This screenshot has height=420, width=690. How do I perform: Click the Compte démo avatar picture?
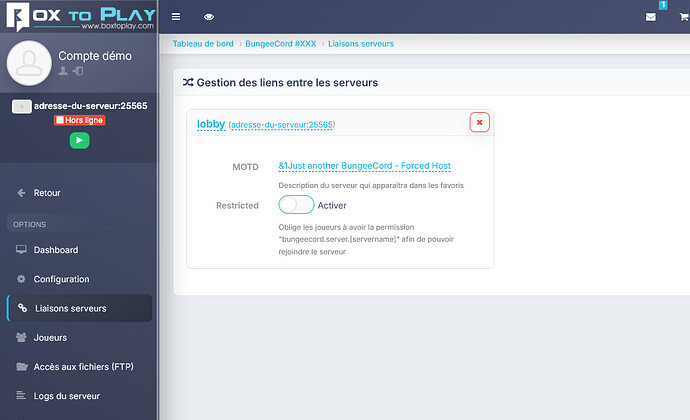pos(29,63)
